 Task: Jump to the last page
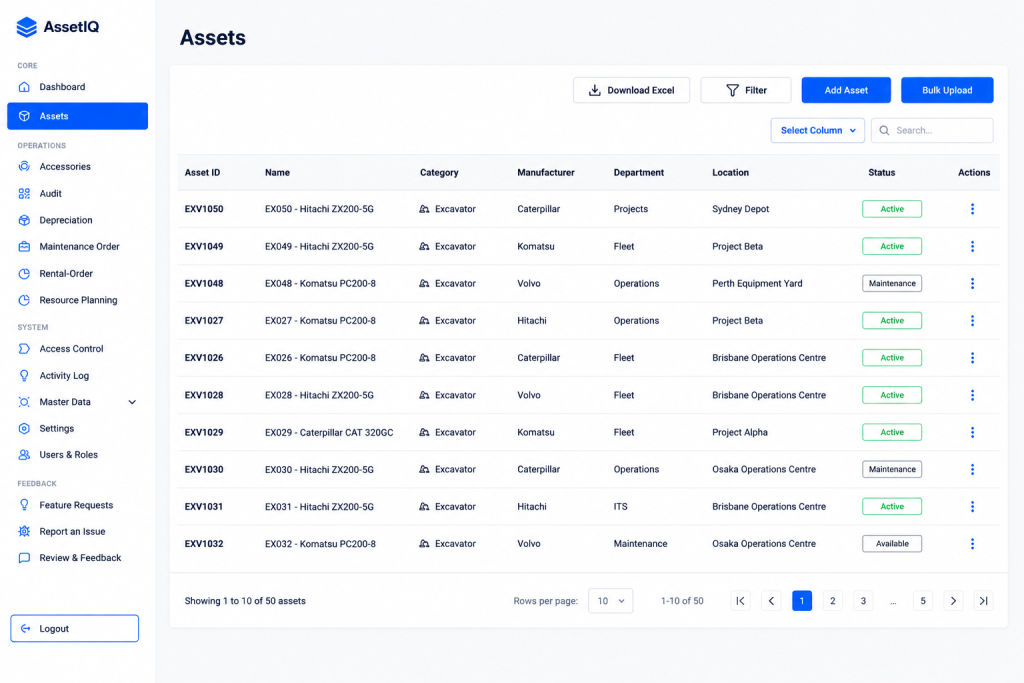coord(984,601)
